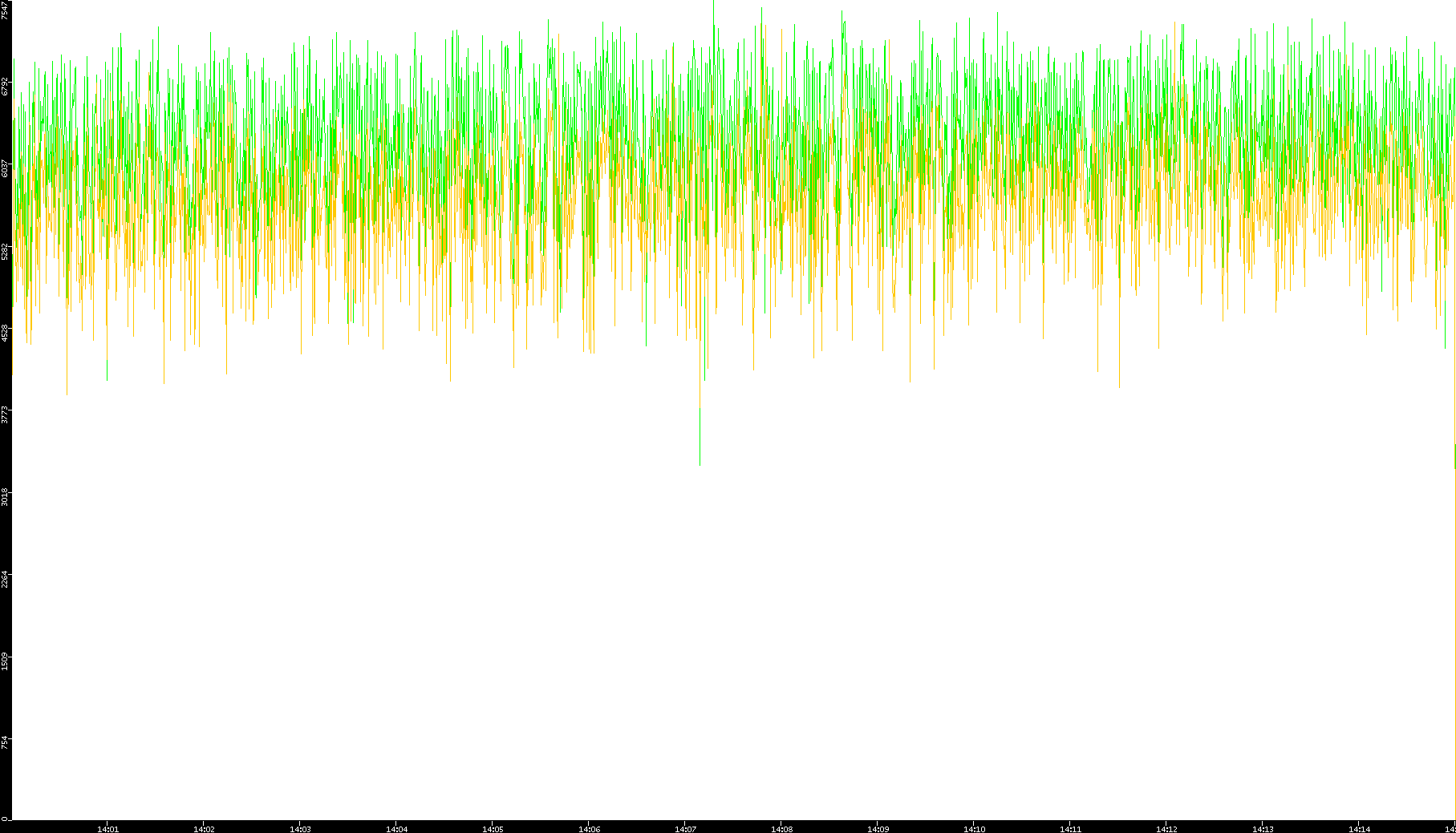The width and height of the screenshot is (1456, 833).
Task: Select the 1509 value axis label
Action: pos(6,662)
